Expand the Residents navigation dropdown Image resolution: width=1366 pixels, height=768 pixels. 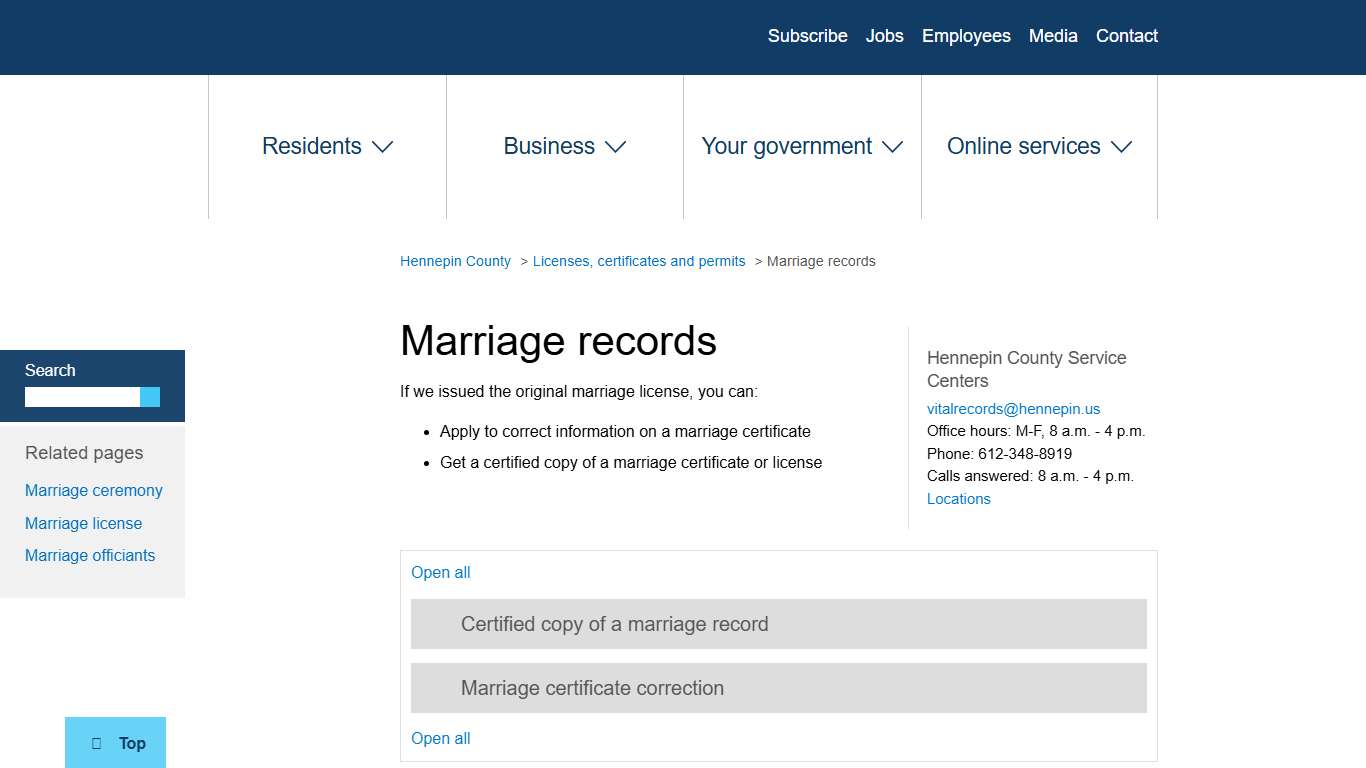[326, 146]
